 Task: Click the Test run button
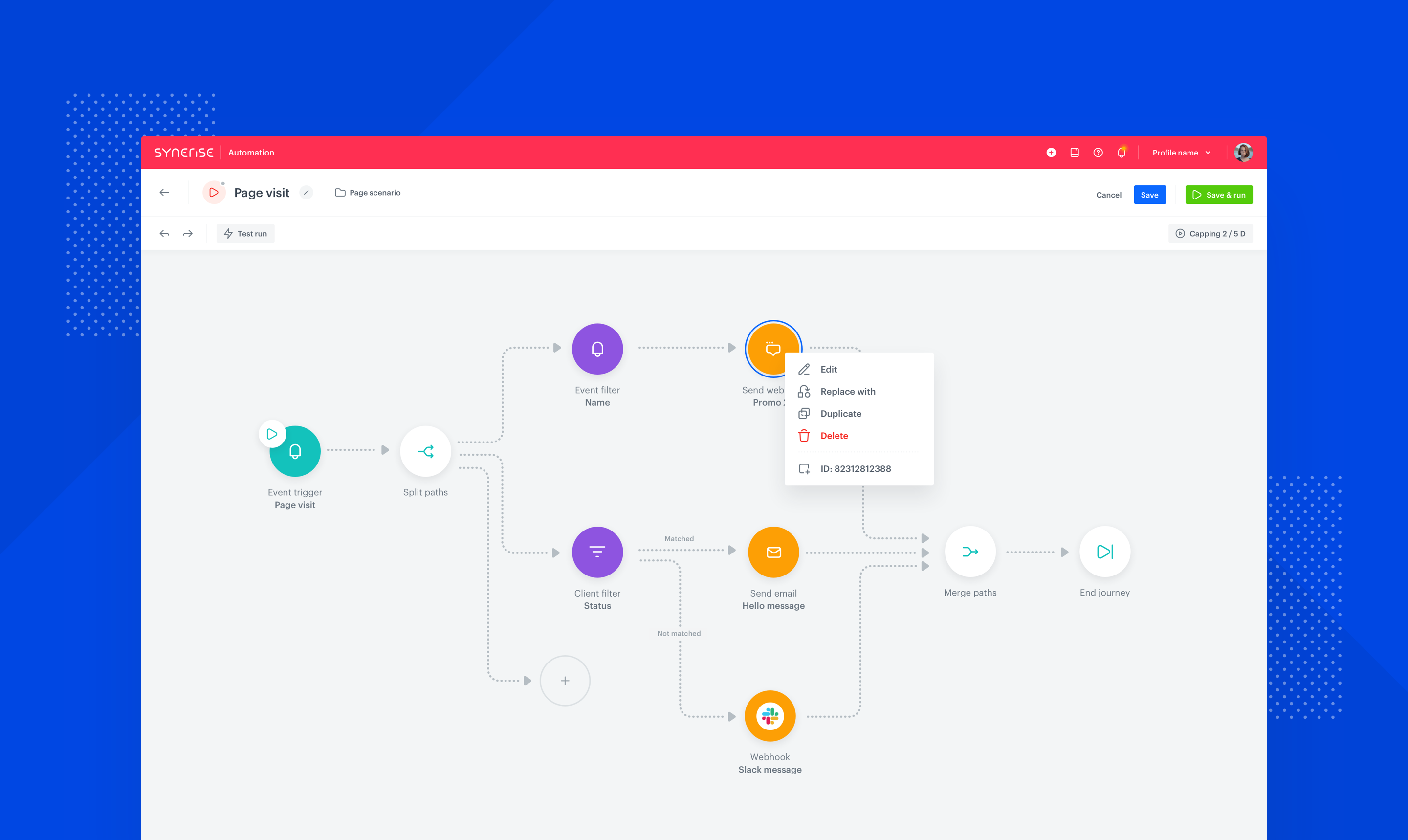pyautogui.click(x=245, y=233)
